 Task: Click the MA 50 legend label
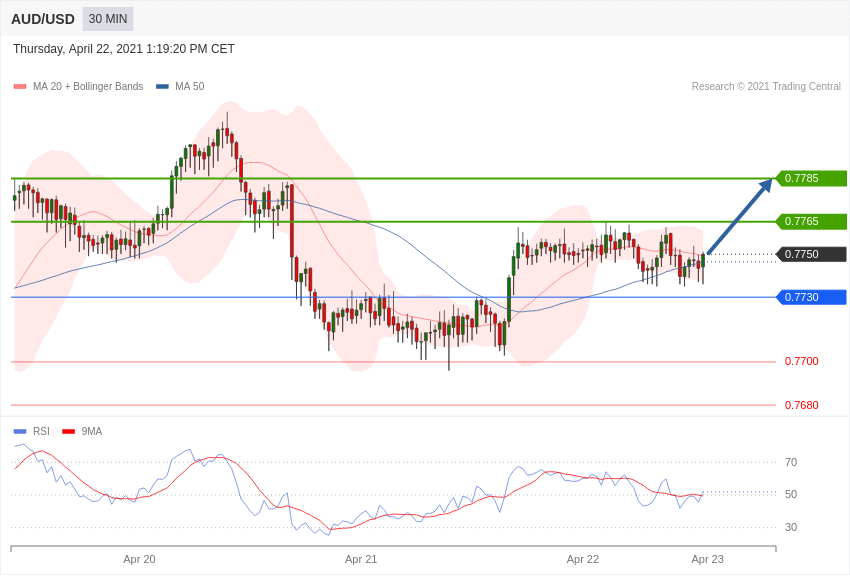point(190,87)
